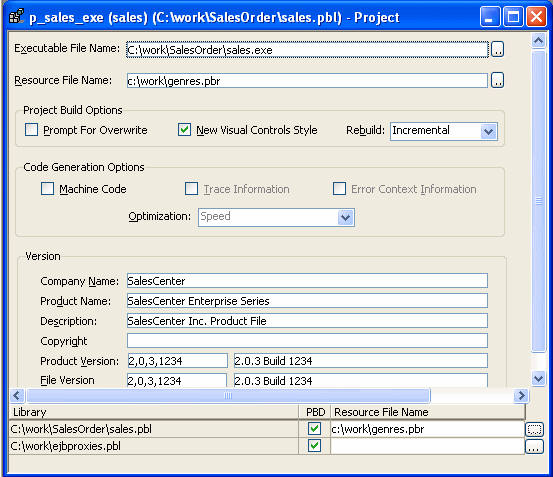Toggle the PBD checkbox for ejbproxies.pbl
The width and height of the screenshot is (553, 477).
[x=314, y=446]
